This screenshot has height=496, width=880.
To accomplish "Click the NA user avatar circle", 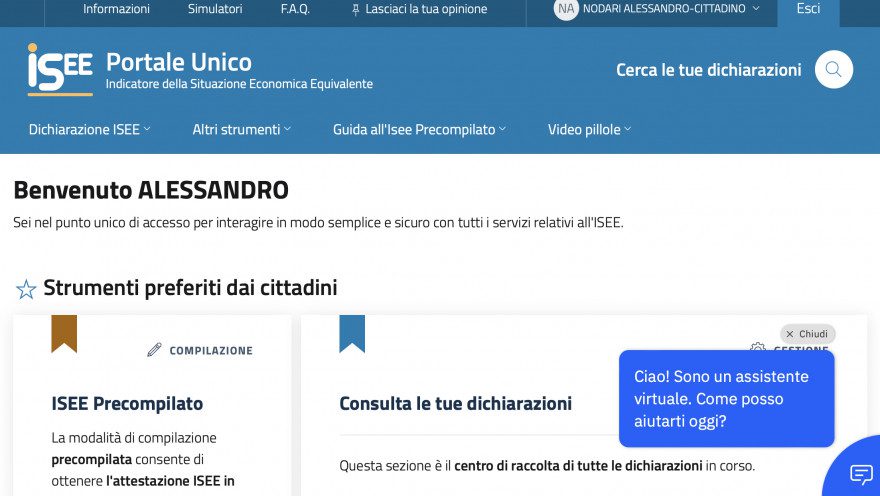I will point(566,9).
